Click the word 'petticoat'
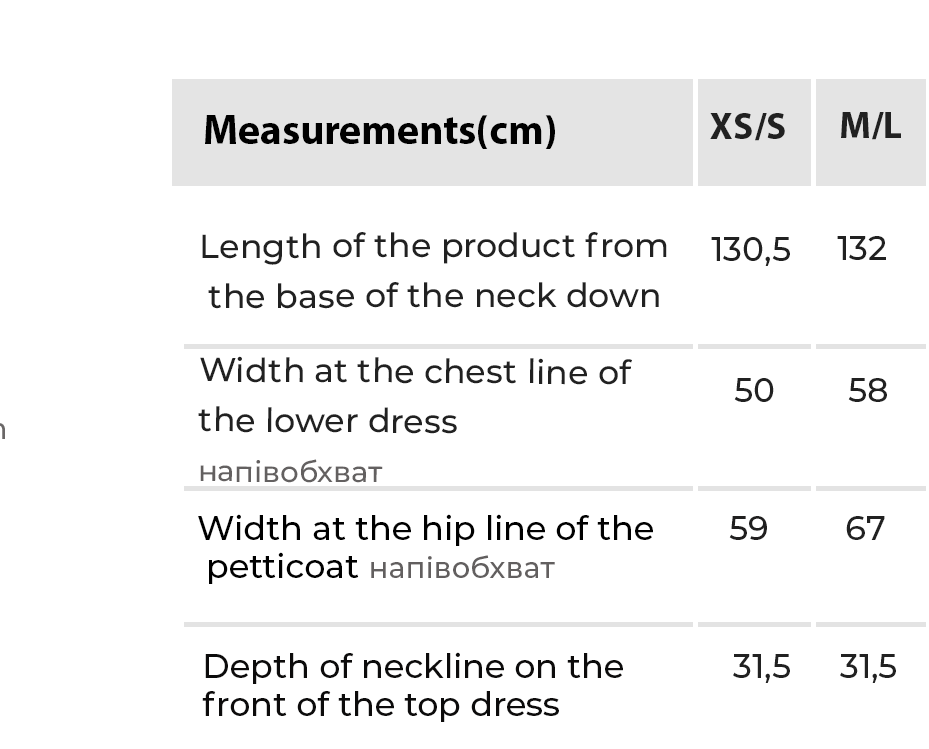The image size is (929, 749). tap(282, 568)
